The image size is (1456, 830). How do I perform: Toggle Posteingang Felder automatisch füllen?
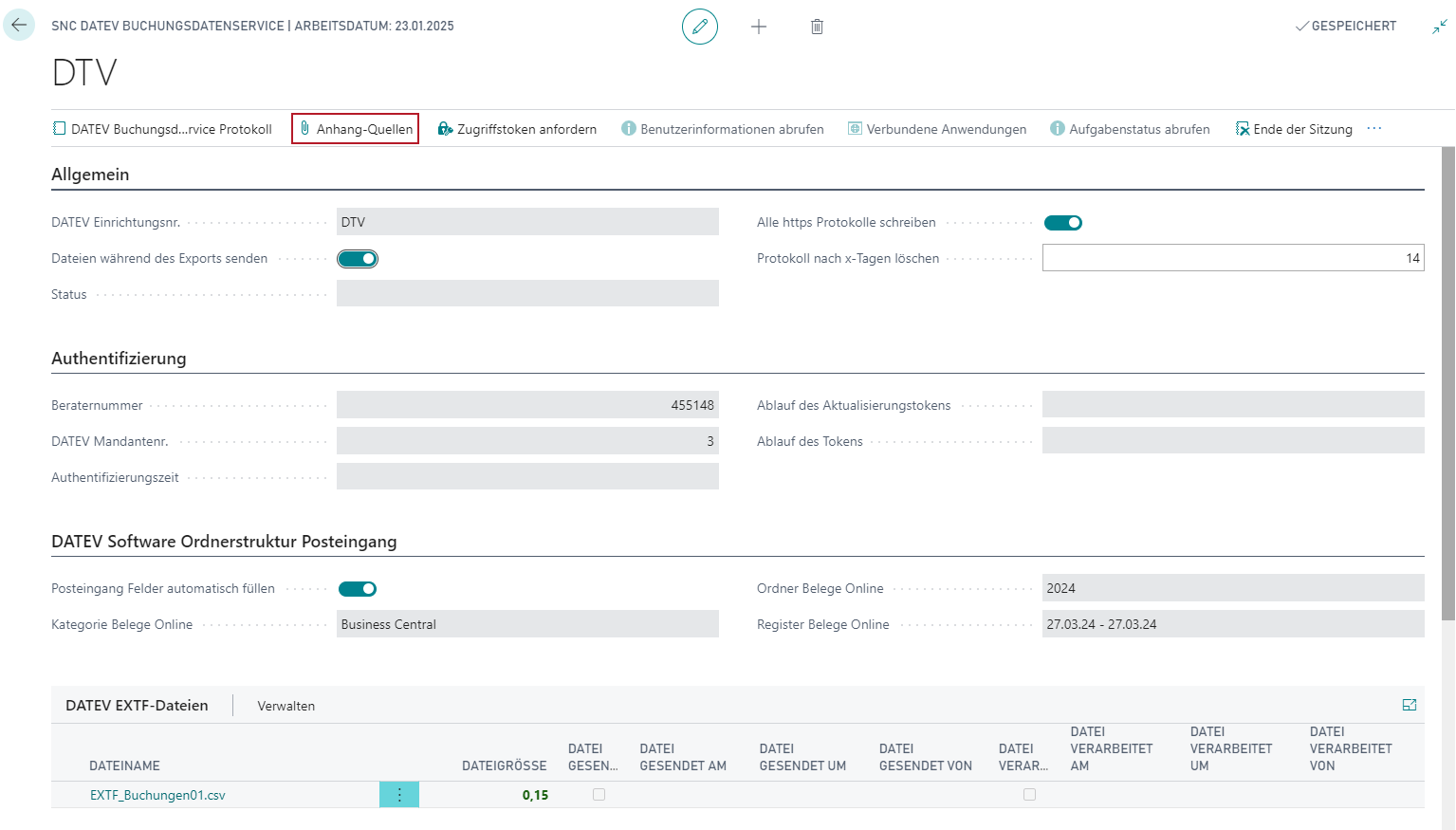(358, 589)
